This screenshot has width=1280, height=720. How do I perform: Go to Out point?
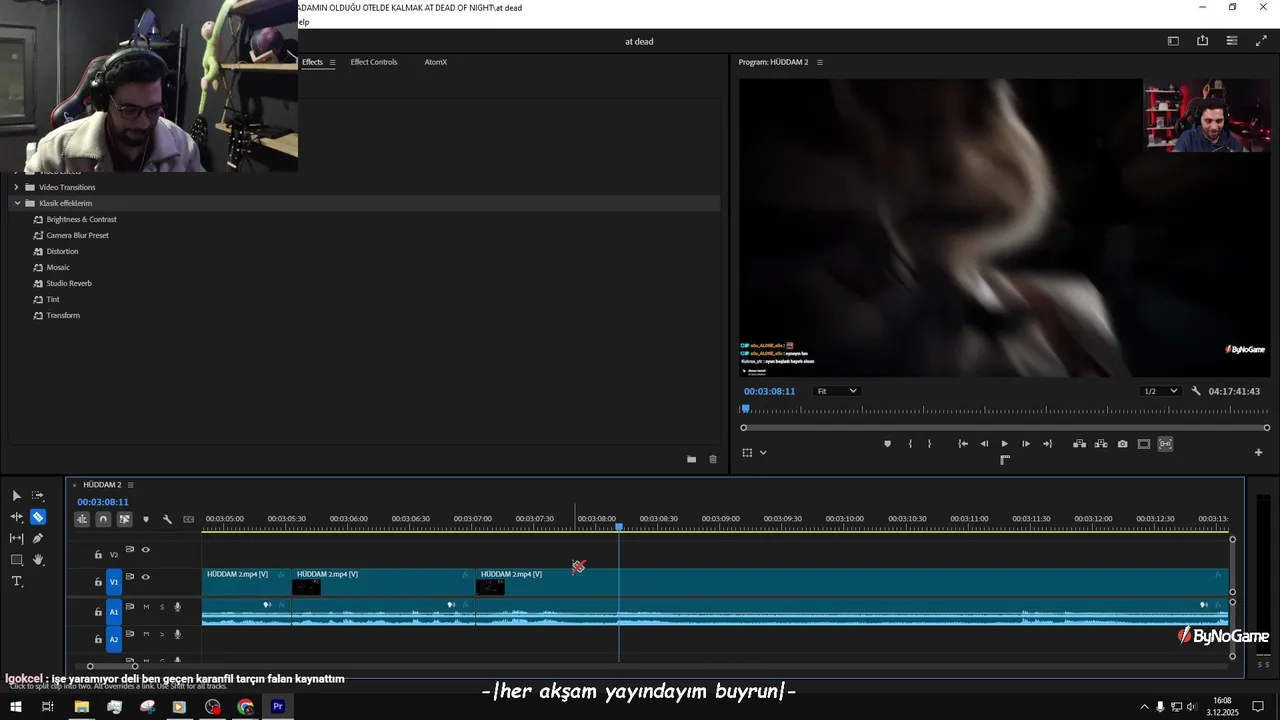pos(1047,444)
